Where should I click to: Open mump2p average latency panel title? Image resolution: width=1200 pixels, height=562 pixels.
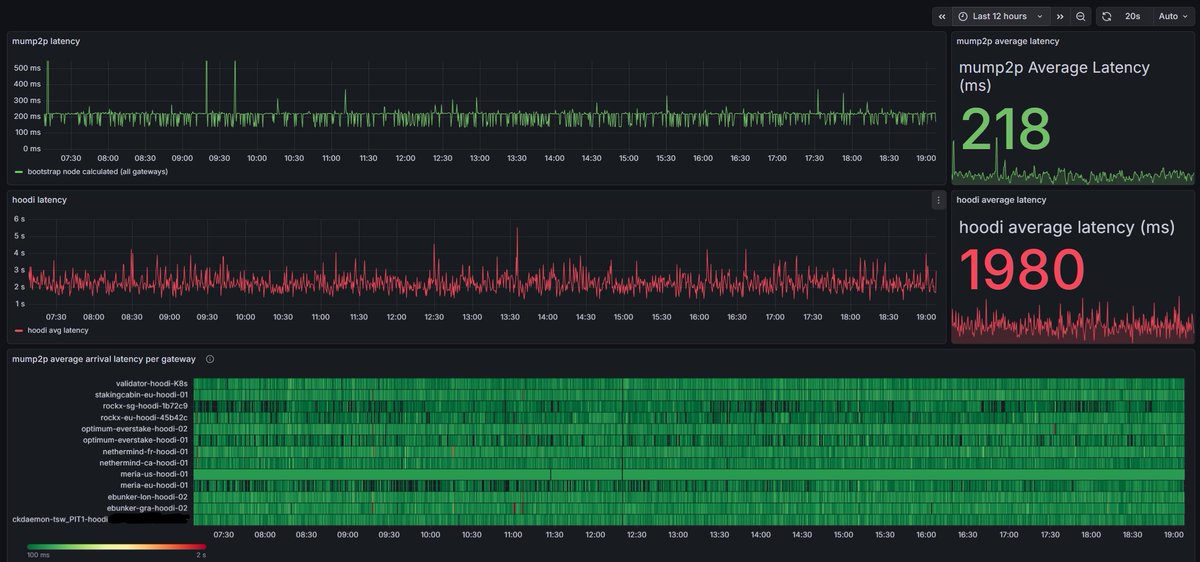point(1007,41)
